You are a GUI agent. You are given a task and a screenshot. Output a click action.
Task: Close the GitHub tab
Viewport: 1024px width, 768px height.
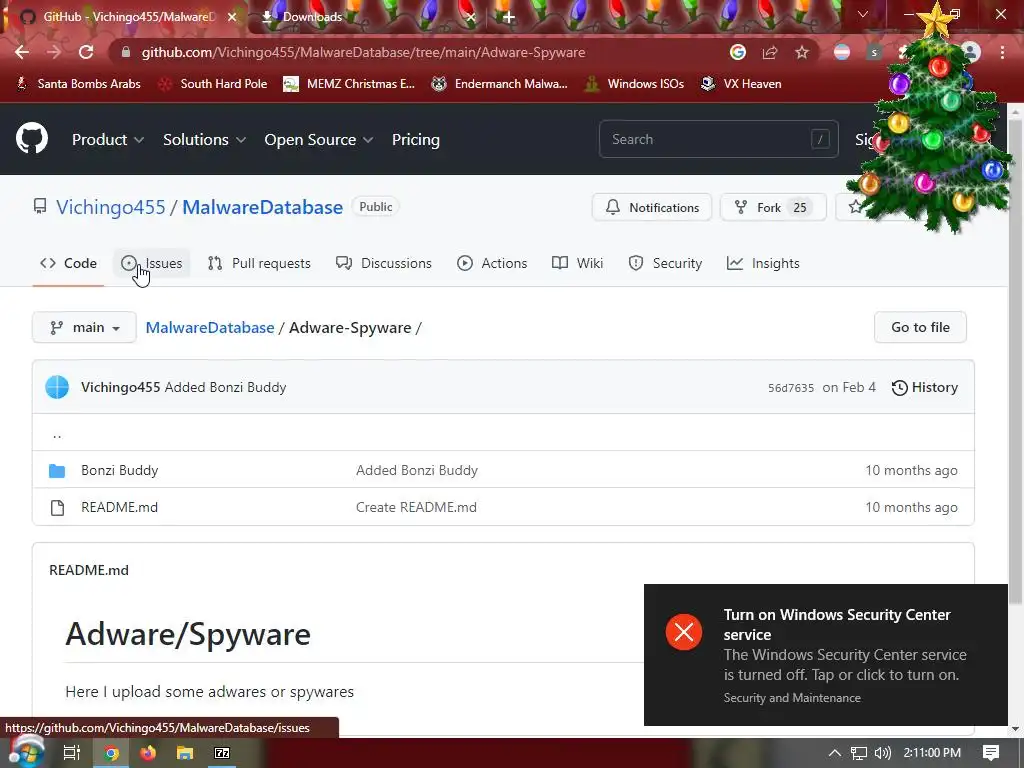232,17
